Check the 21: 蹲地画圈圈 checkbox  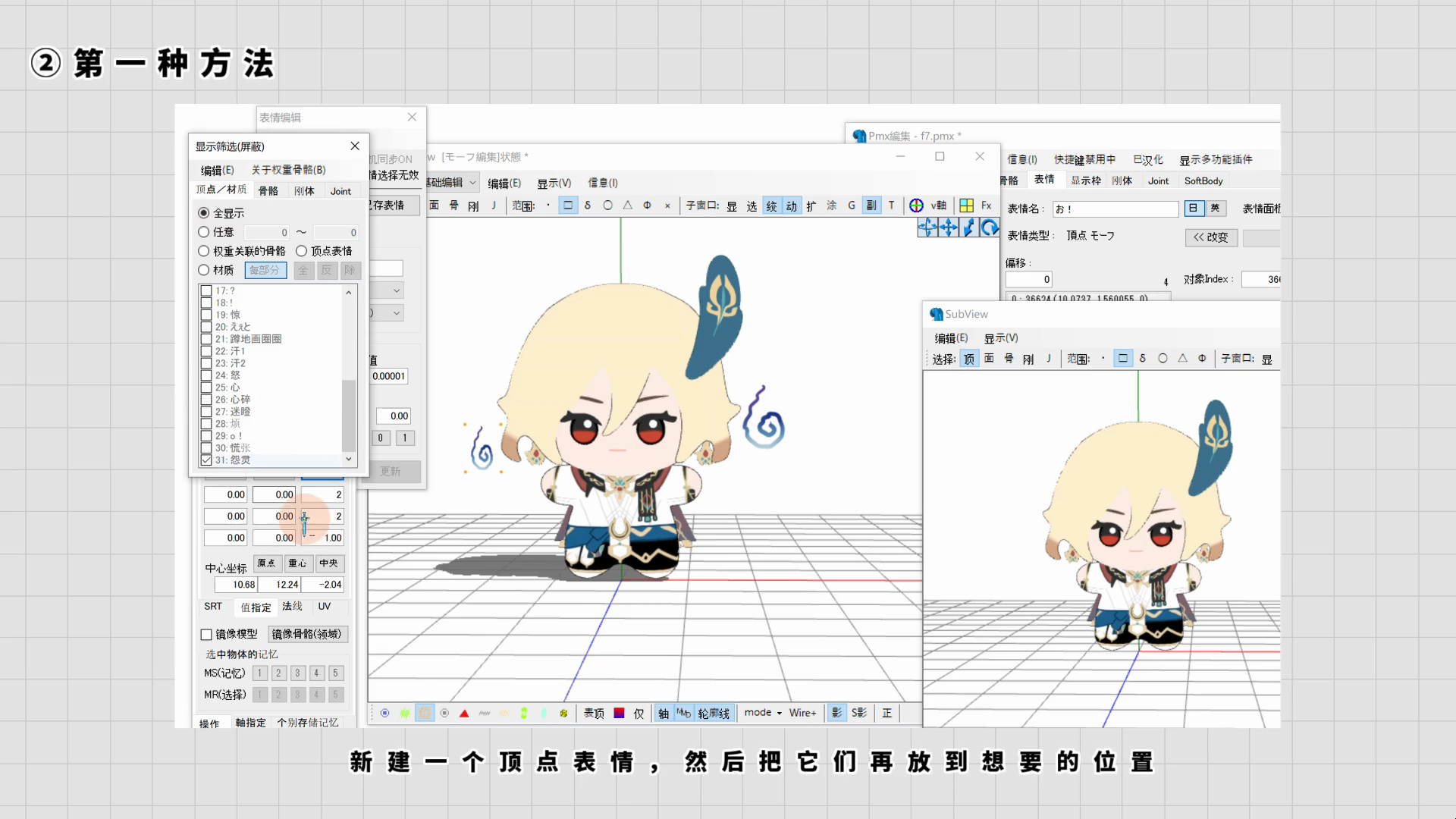(x=206, y=339)
